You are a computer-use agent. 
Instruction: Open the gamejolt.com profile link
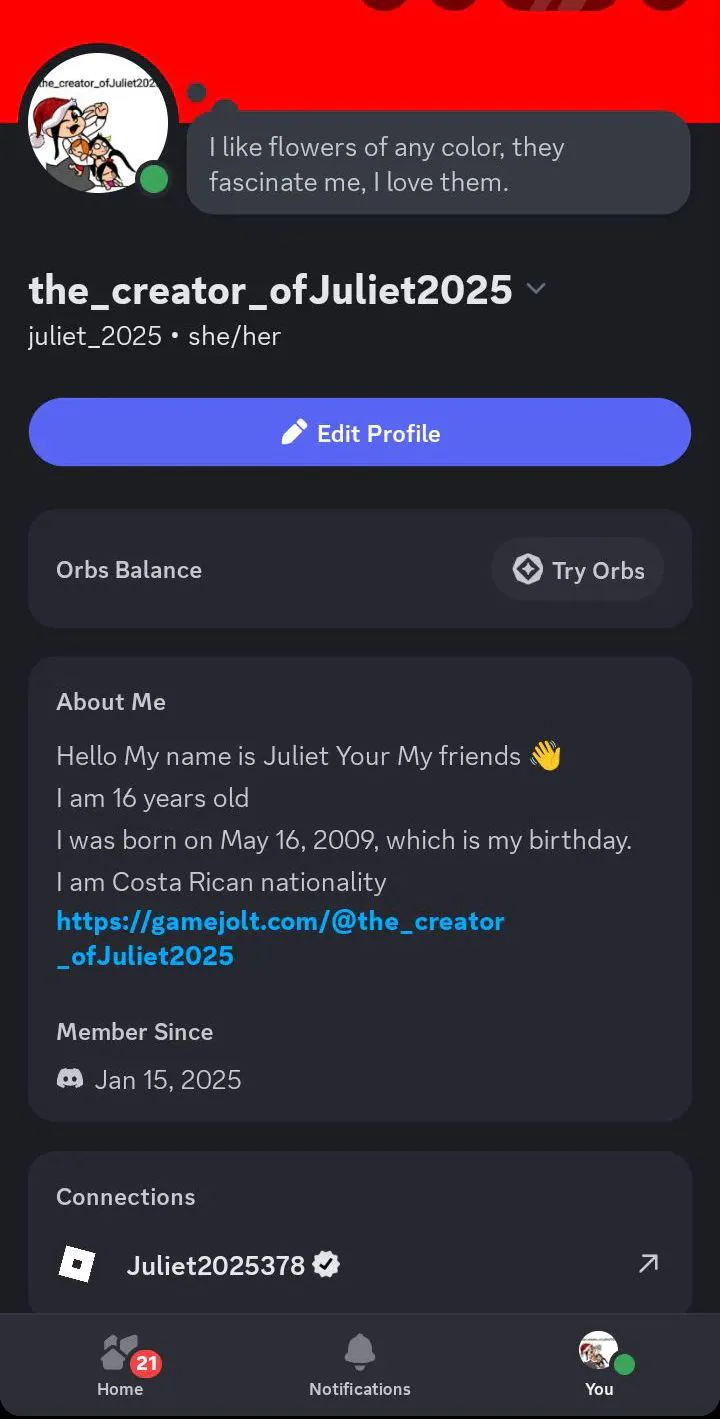280,938
